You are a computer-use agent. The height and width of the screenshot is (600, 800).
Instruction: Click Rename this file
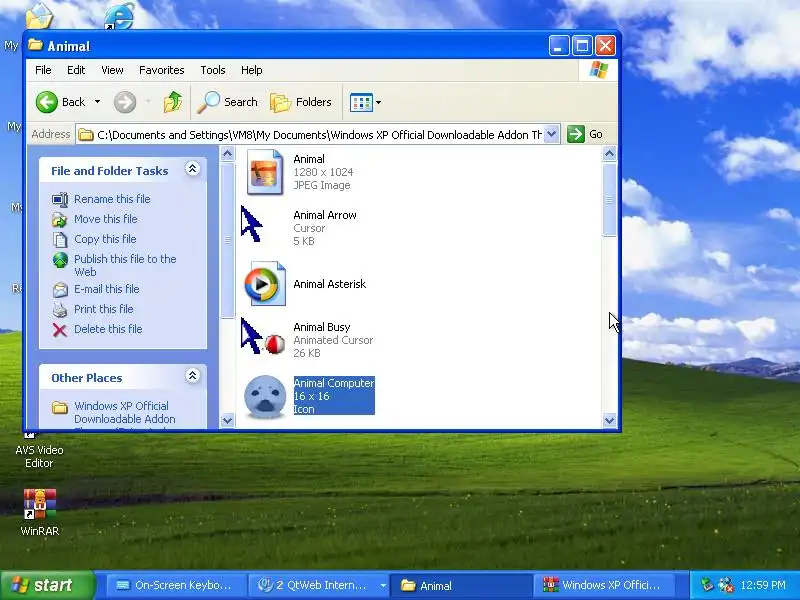112,199
